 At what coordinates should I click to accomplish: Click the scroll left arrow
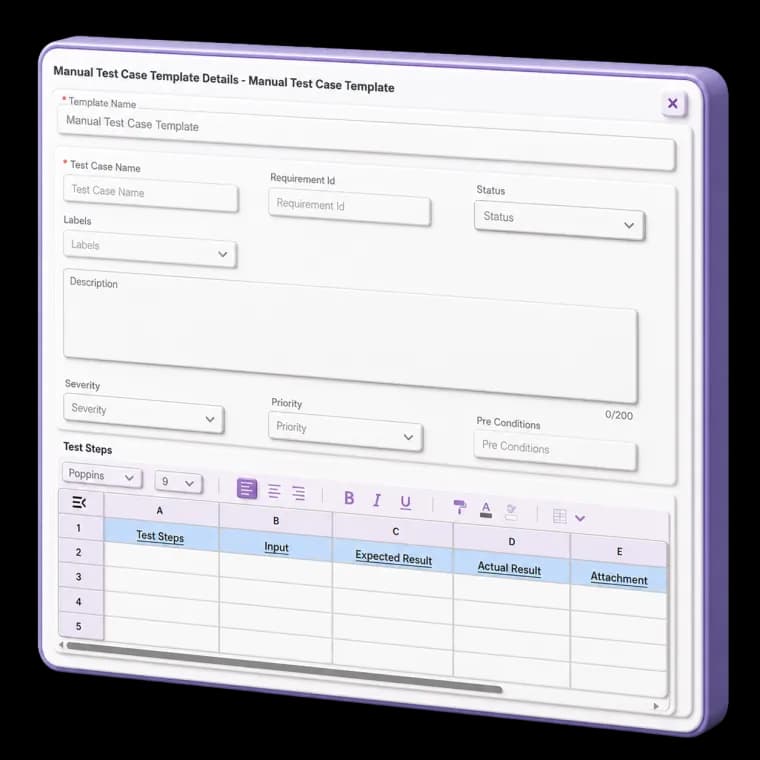click(61, 645)
